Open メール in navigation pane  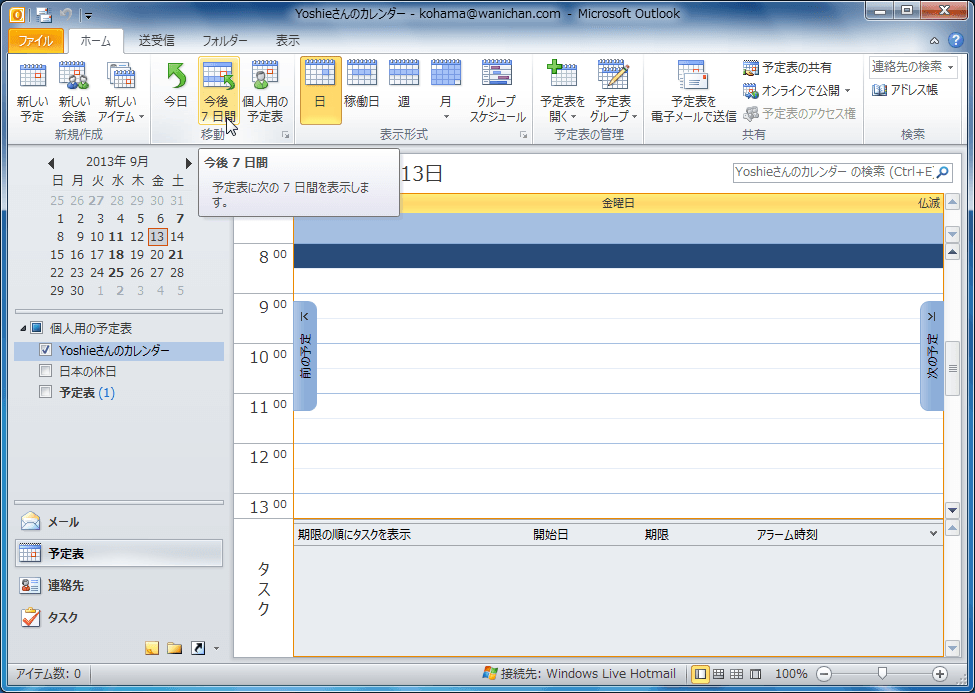point(118,522)
